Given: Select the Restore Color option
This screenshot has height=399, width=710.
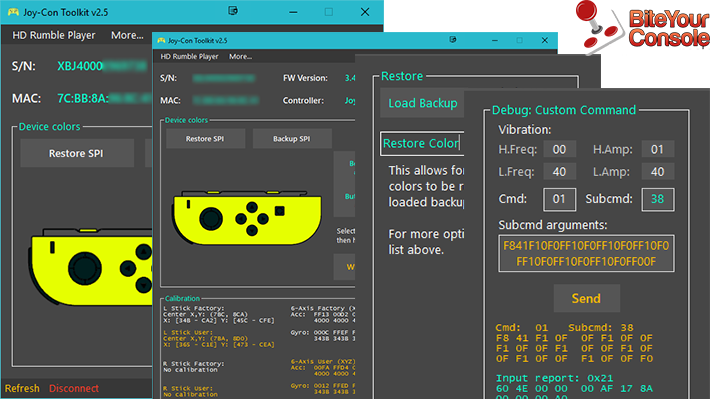Looking at the screenshot, I should tap(422, 144).
